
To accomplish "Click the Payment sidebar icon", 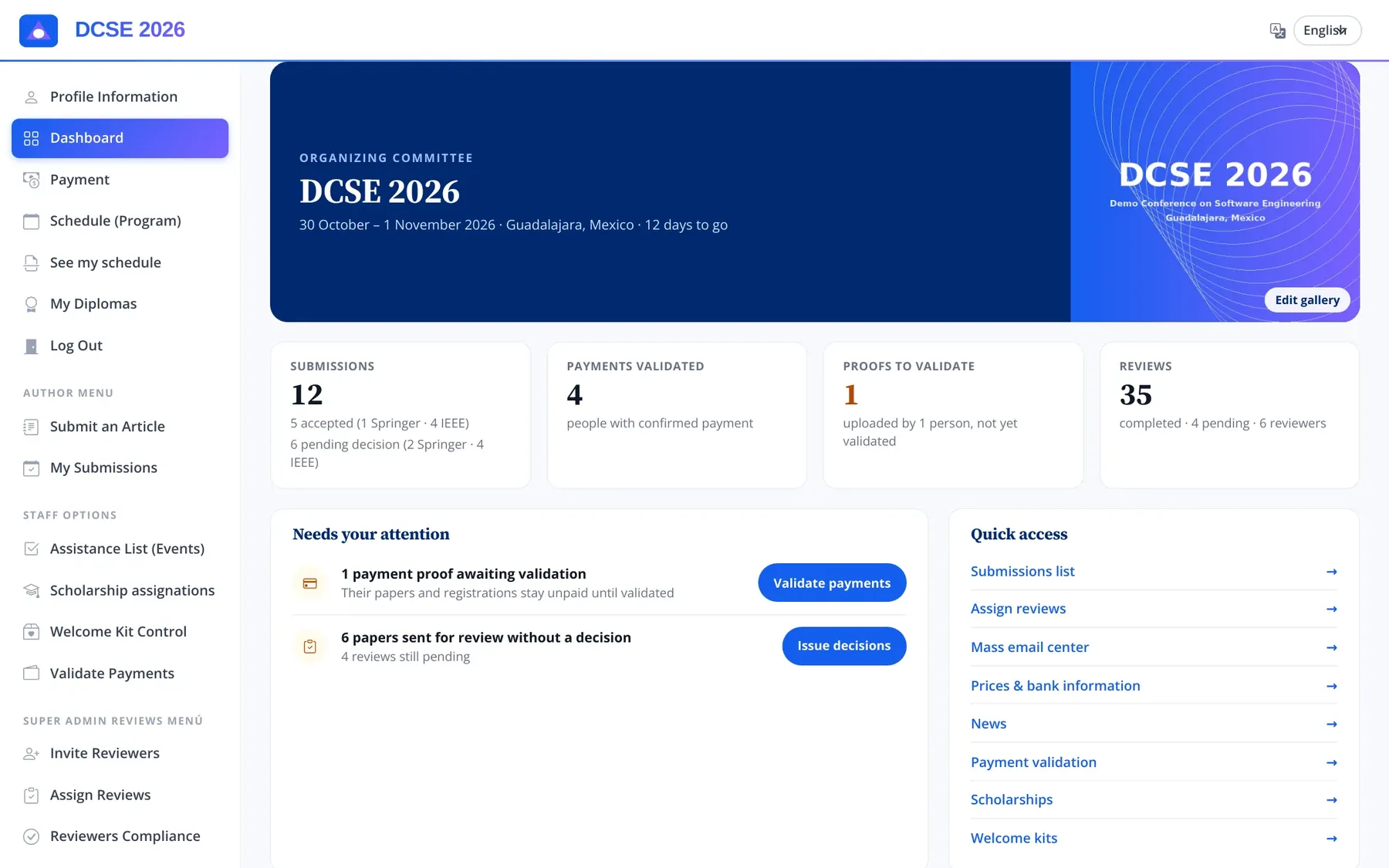I will [x=31, y=180].
